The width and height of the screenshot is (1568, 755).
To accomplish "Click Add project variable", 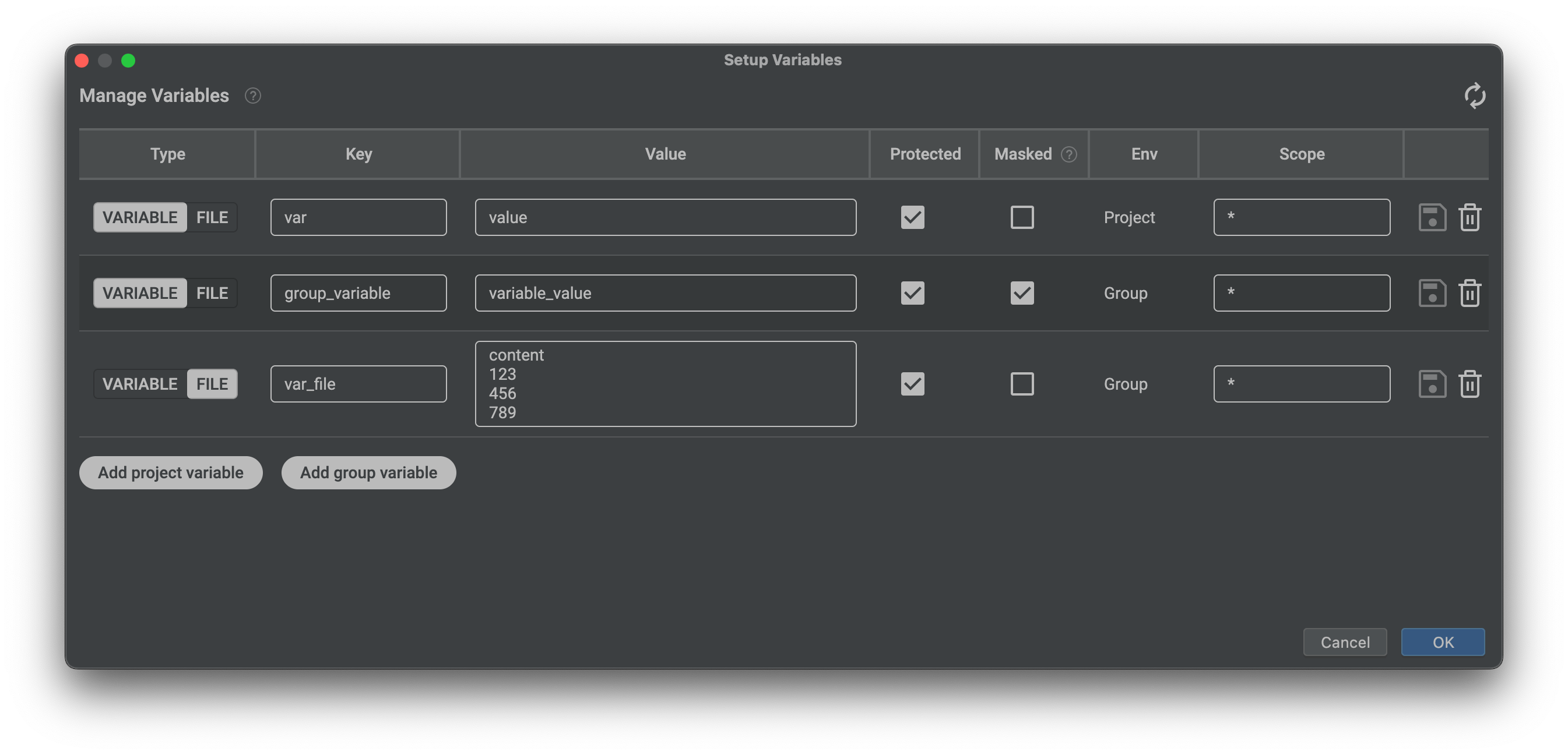I will tap(170, 472).
